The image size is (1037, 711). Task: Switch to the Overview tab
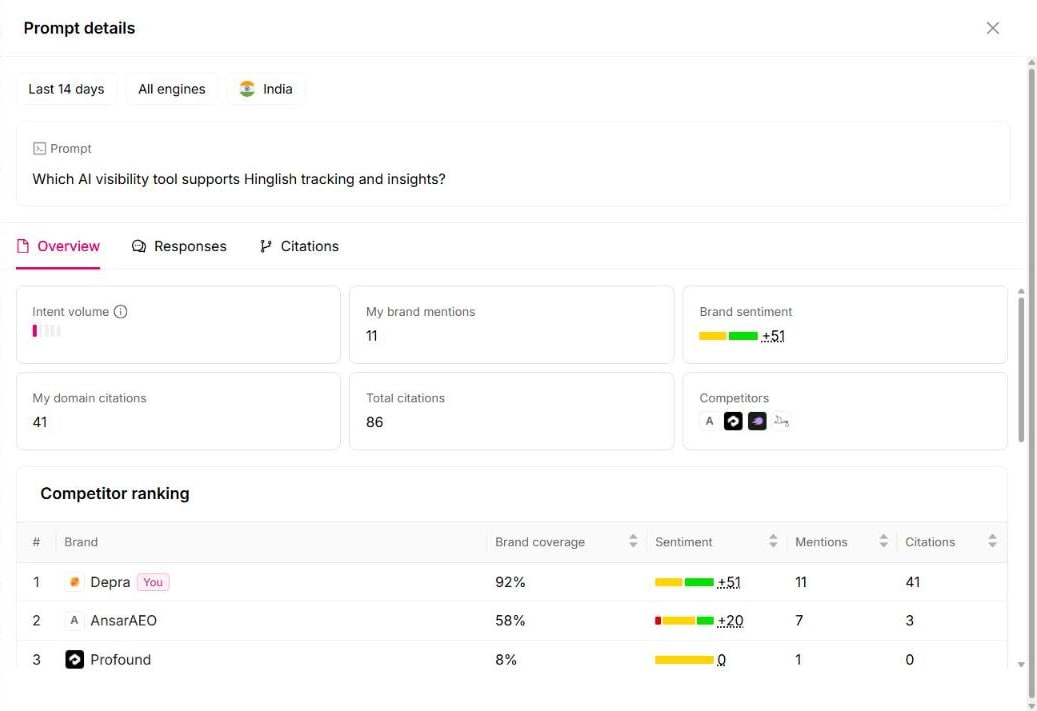click(58, 246)
